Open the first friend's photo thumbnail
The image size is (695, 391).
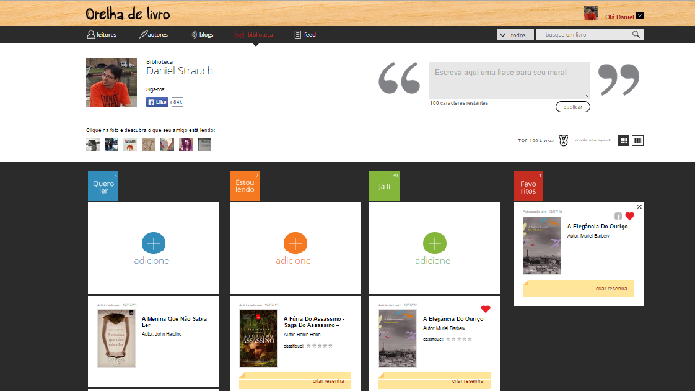93,145
